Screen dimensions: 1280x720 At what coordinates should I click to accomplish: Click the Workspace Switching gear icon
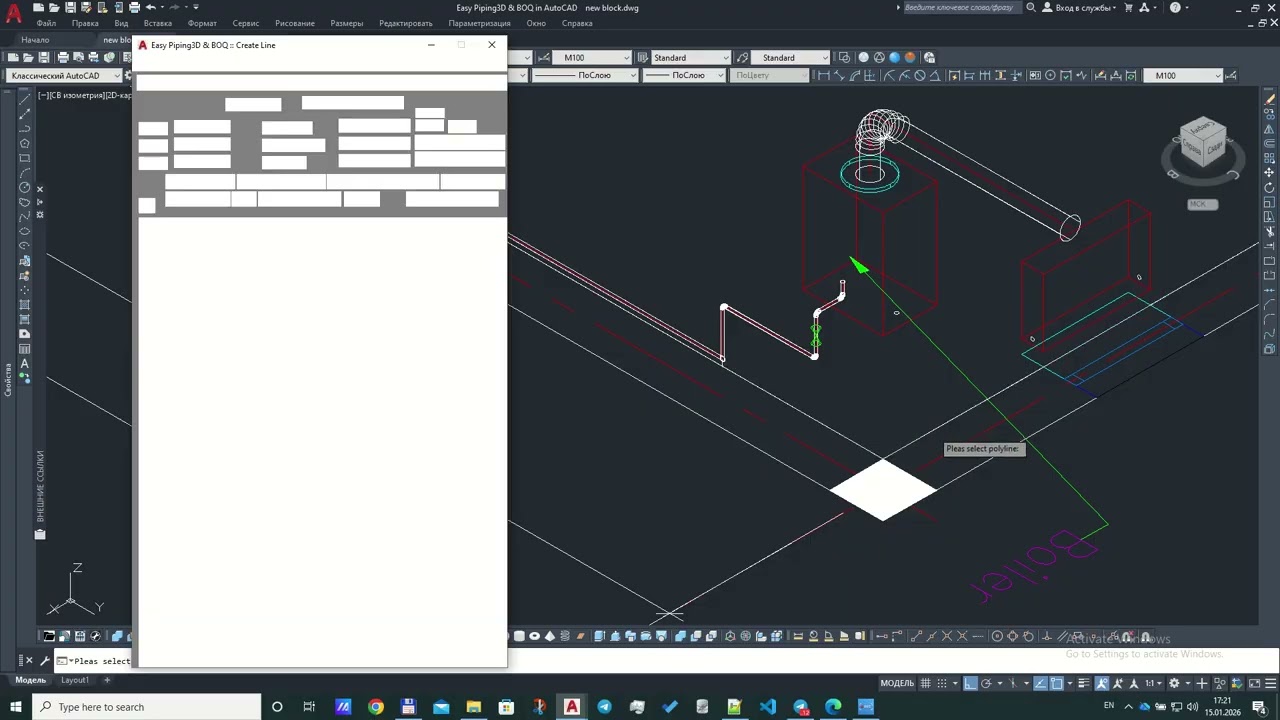[1174, 683]
